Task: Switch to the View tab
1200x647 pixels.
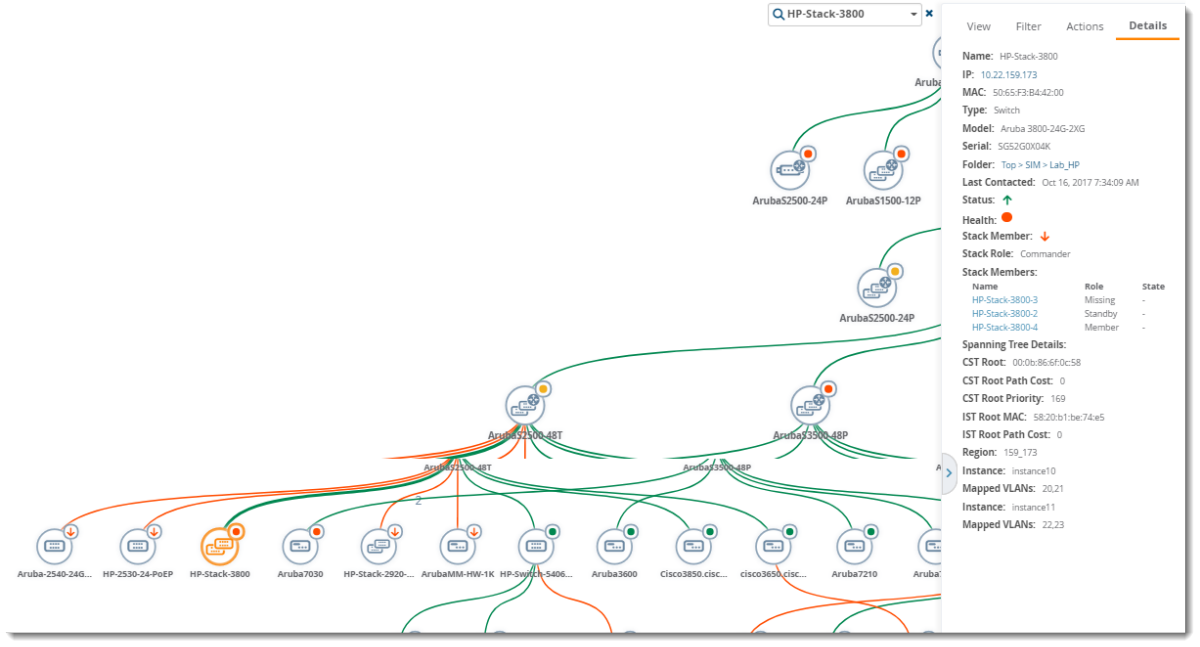Action: click(x=978, y=27)
